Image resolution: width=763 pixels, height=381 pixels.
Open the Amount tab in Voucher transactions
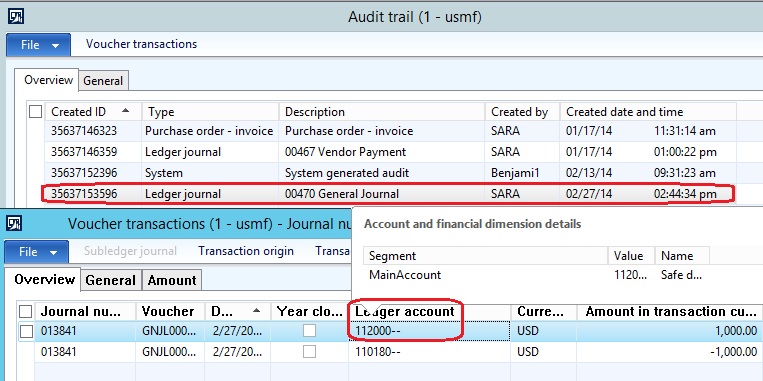point(172,280)
